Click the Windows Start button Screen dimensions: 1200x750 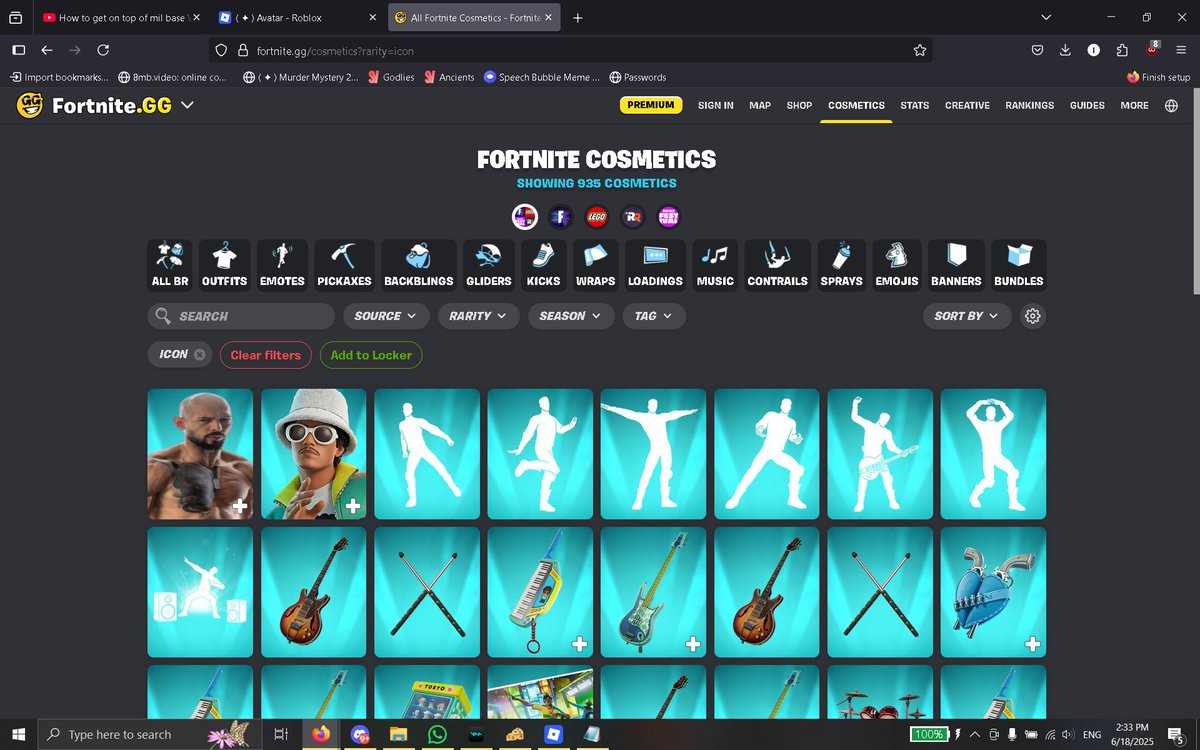tap(19, 734)
